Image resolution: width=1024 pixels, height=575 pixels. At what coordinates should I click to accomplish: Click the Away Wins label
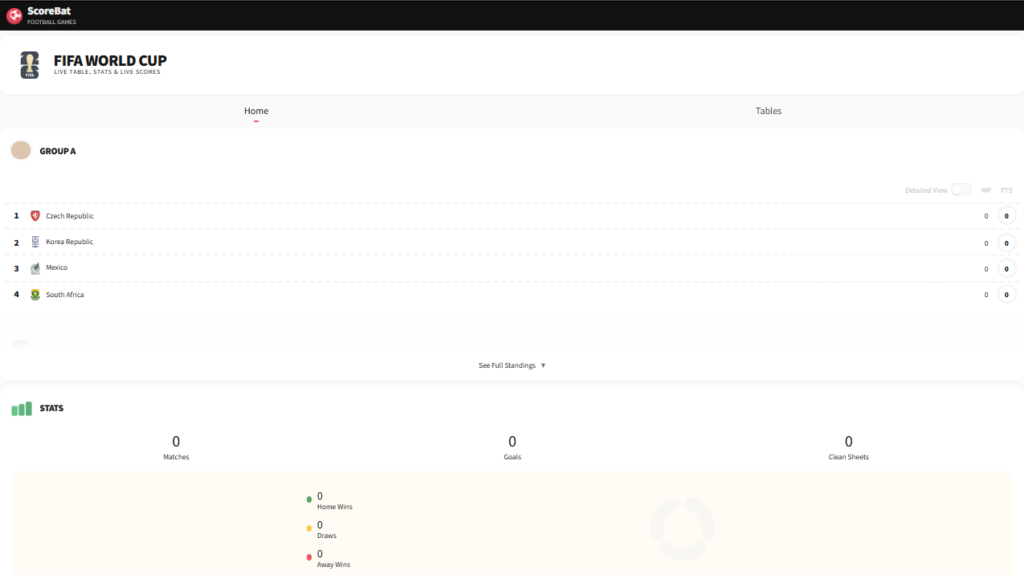[333, 565]
